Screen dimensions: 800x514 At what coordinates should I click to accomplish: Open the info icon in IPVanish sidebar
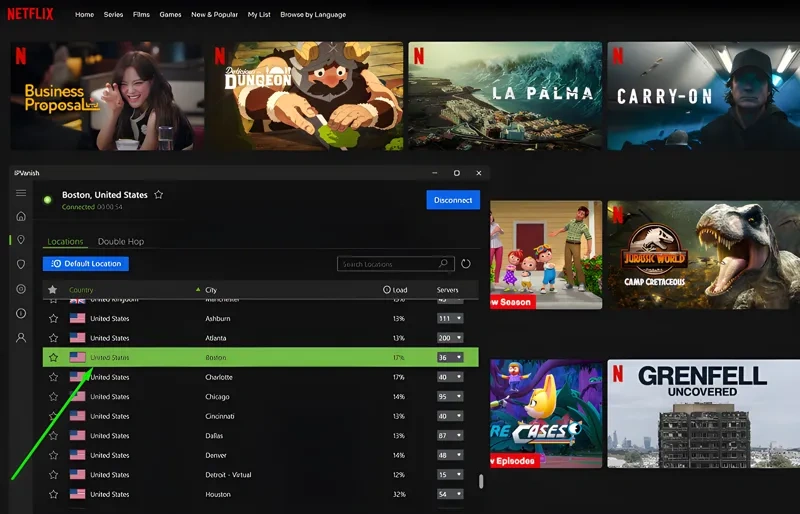(x=21, y=313)
